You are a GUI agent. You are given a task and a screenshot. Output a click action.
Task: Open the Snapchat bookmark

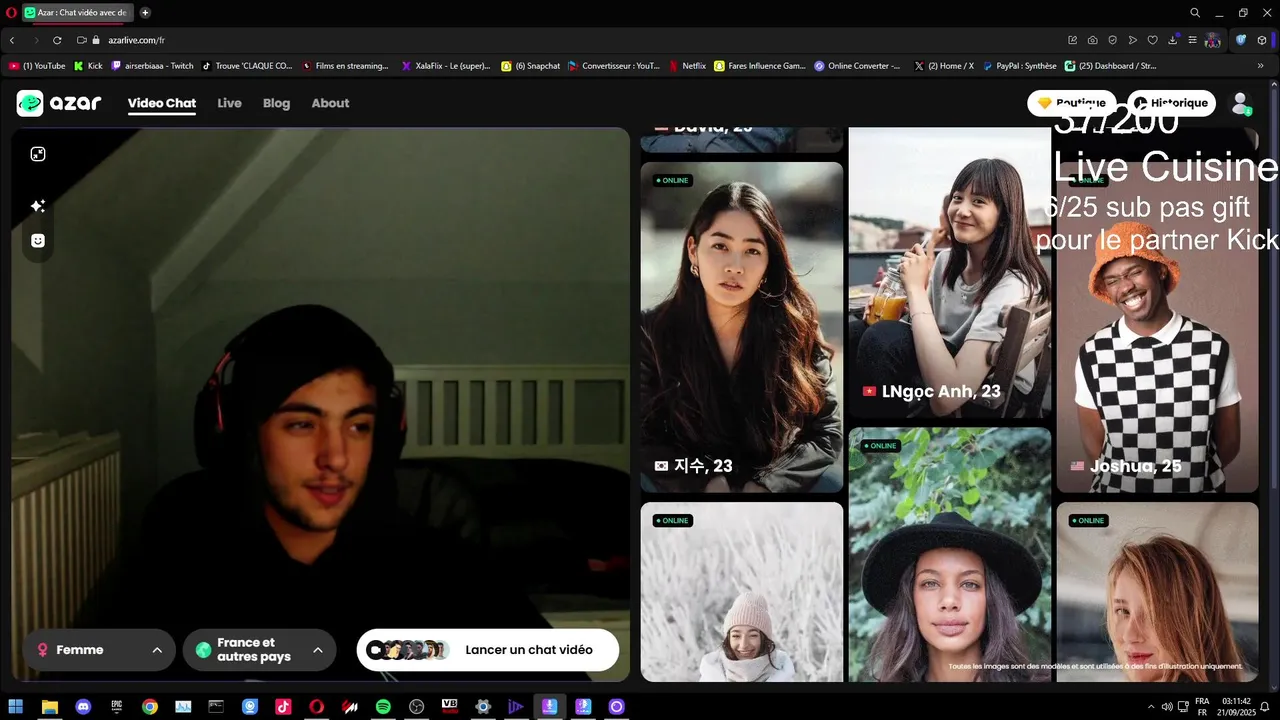531,66
